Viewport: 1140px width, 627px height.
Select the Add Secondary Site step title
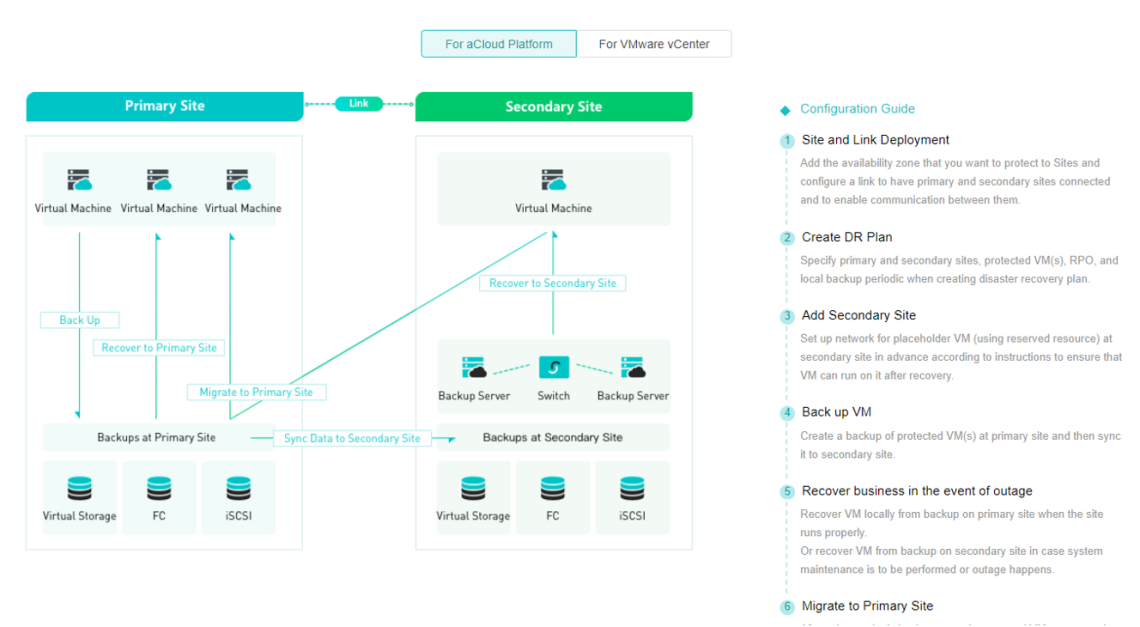859,315
